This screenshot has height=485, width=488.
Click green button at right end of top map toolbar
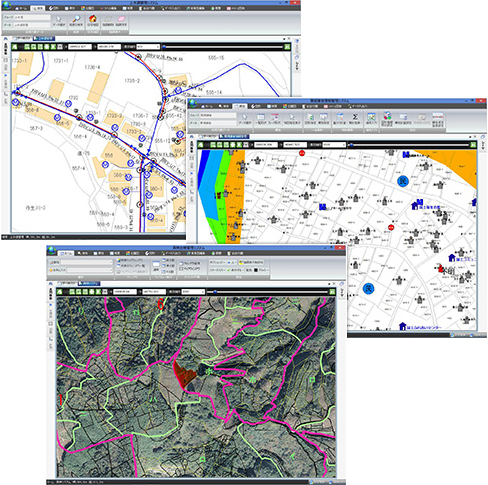click(287, 47)
